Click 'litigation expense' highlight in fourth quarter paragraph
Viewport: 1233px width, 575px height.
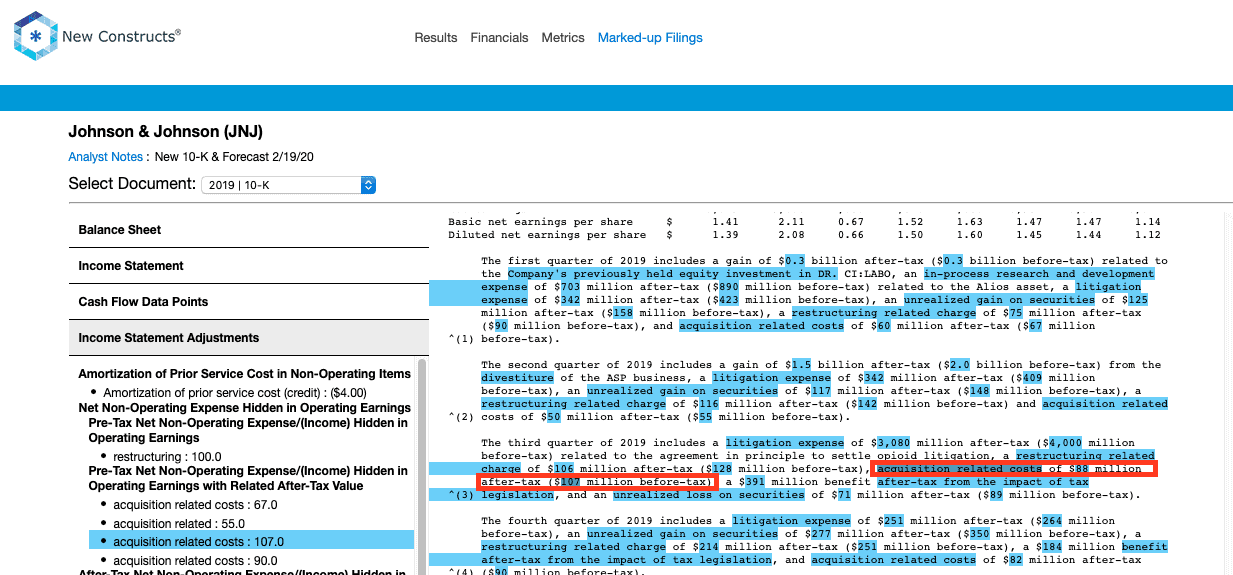tap(791, 521)
